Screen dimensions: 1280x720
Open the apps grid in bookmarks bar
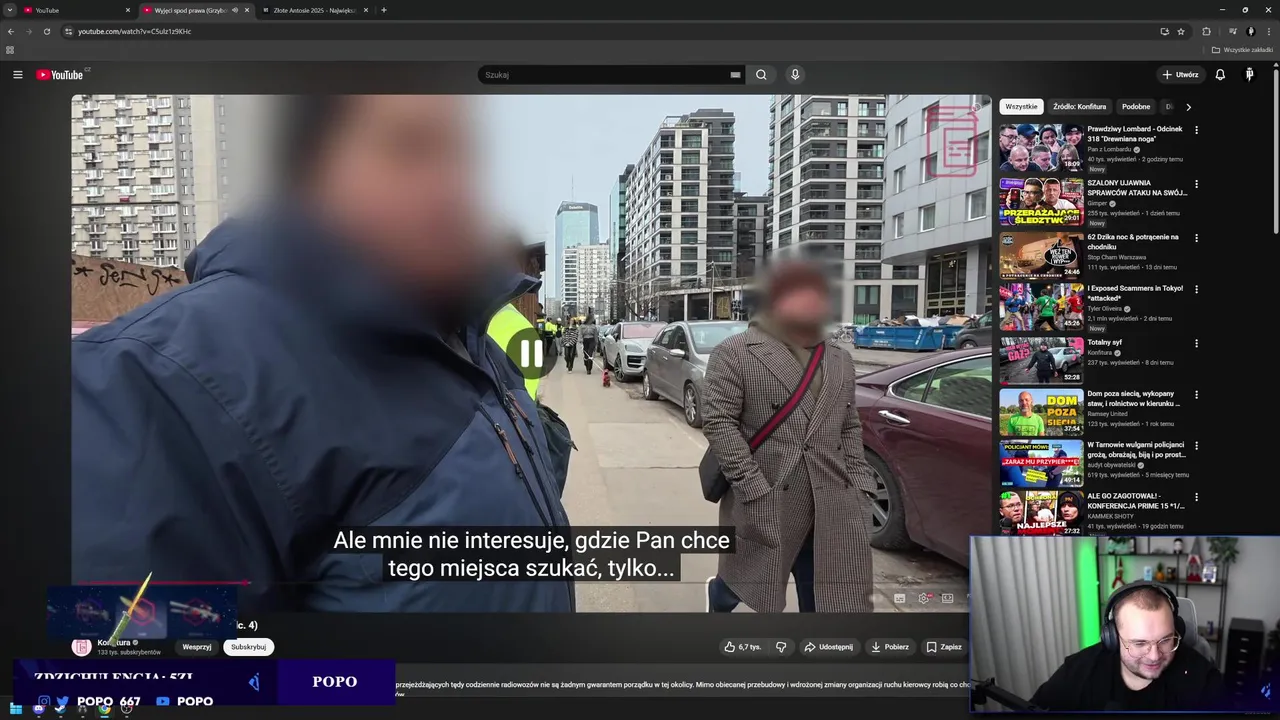[10, 49]
